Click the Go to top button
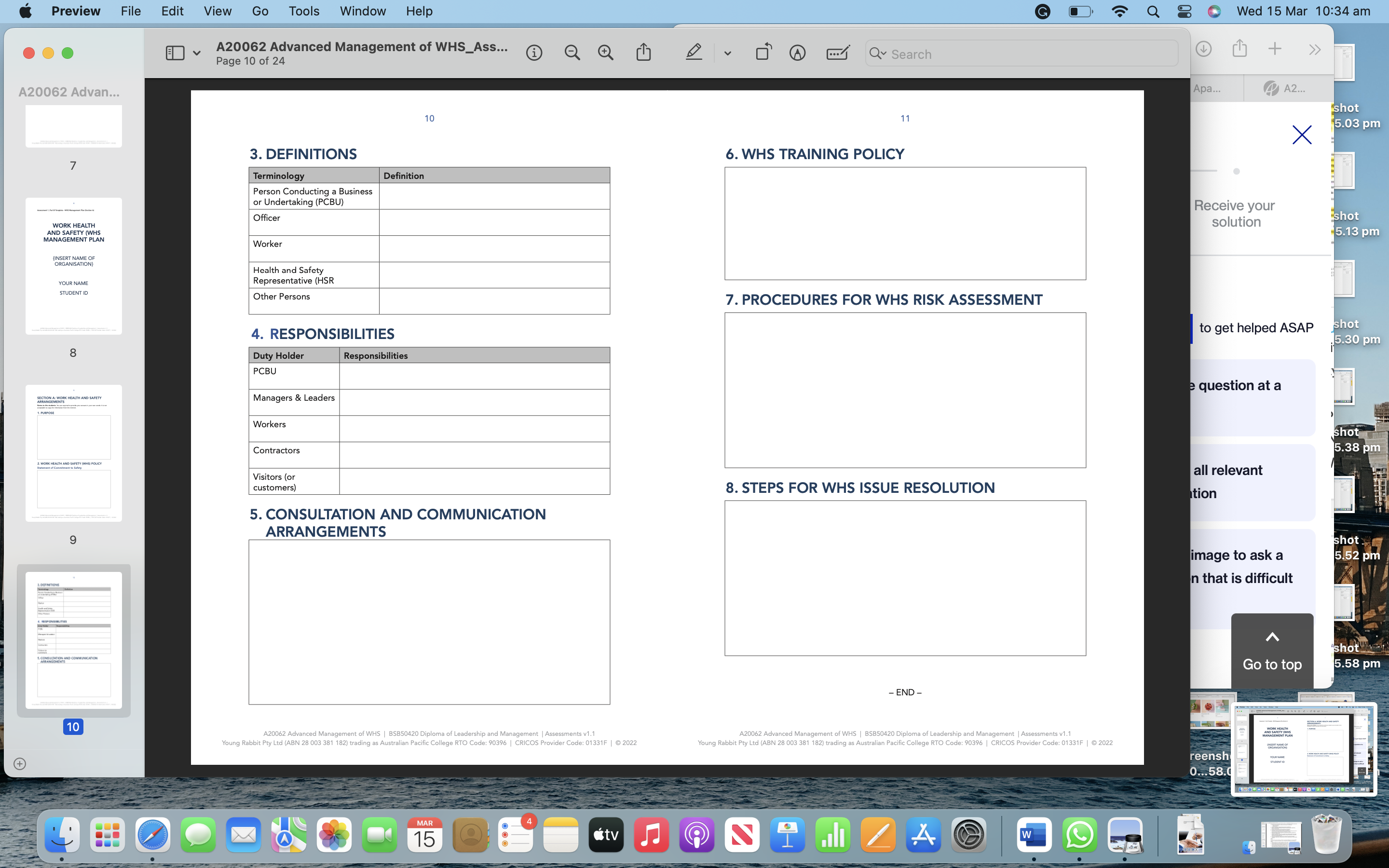The width and height of the screenshot is (1389, 868). [x=1272, y=651]
